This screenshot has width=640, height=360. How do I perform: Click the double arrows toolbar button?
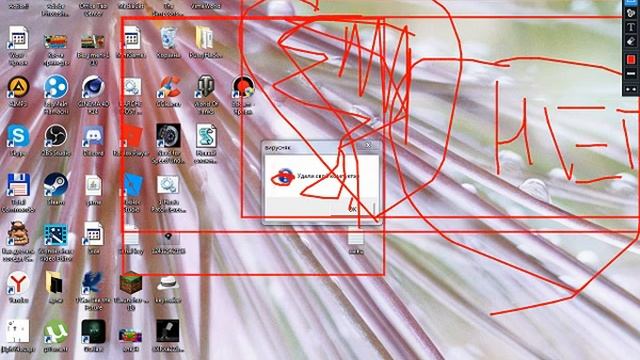coord(631,89)
